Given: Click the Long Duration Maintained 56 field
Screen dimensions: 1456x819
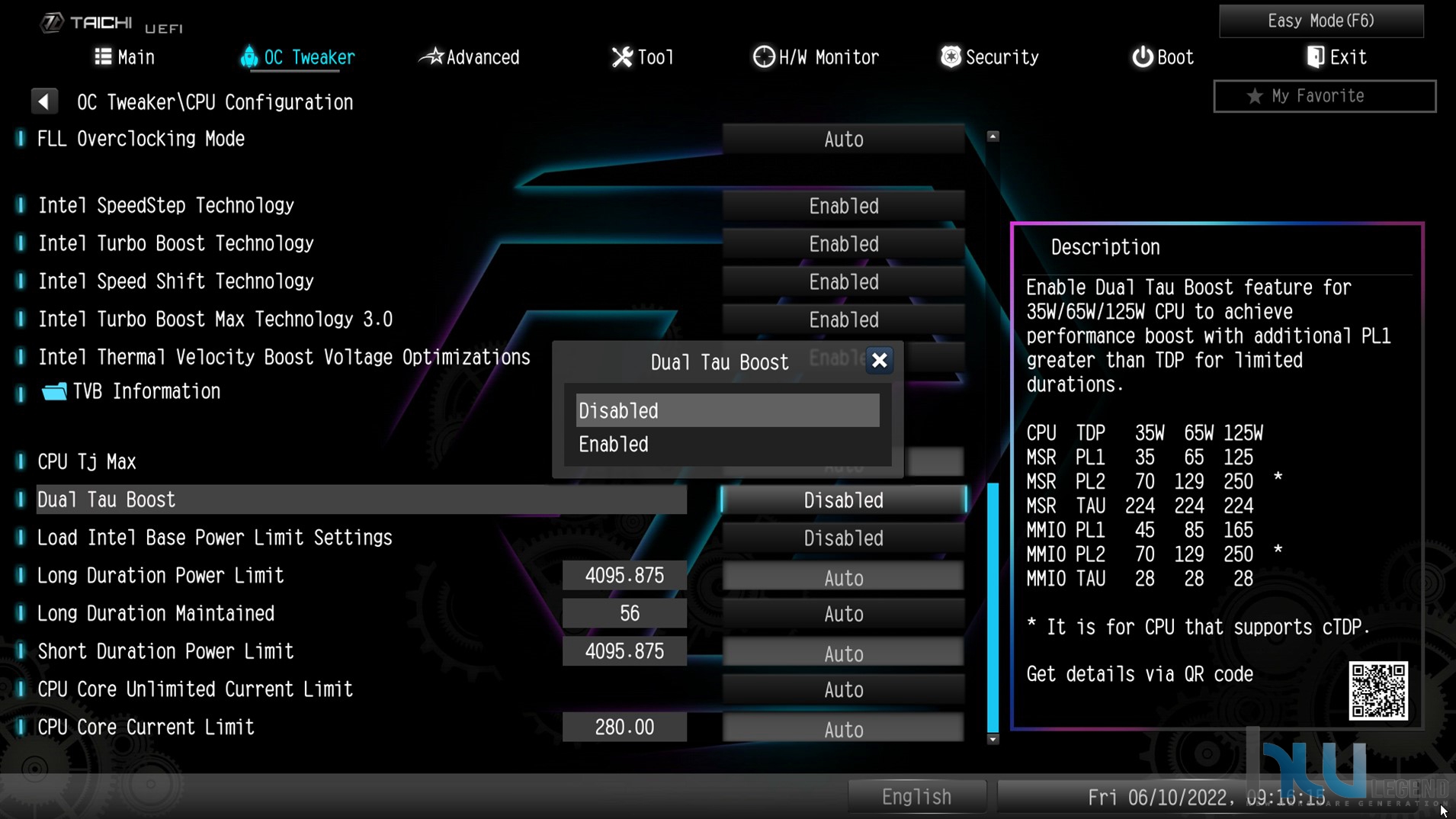Looking at the screenshot, I should coord(624,614).
